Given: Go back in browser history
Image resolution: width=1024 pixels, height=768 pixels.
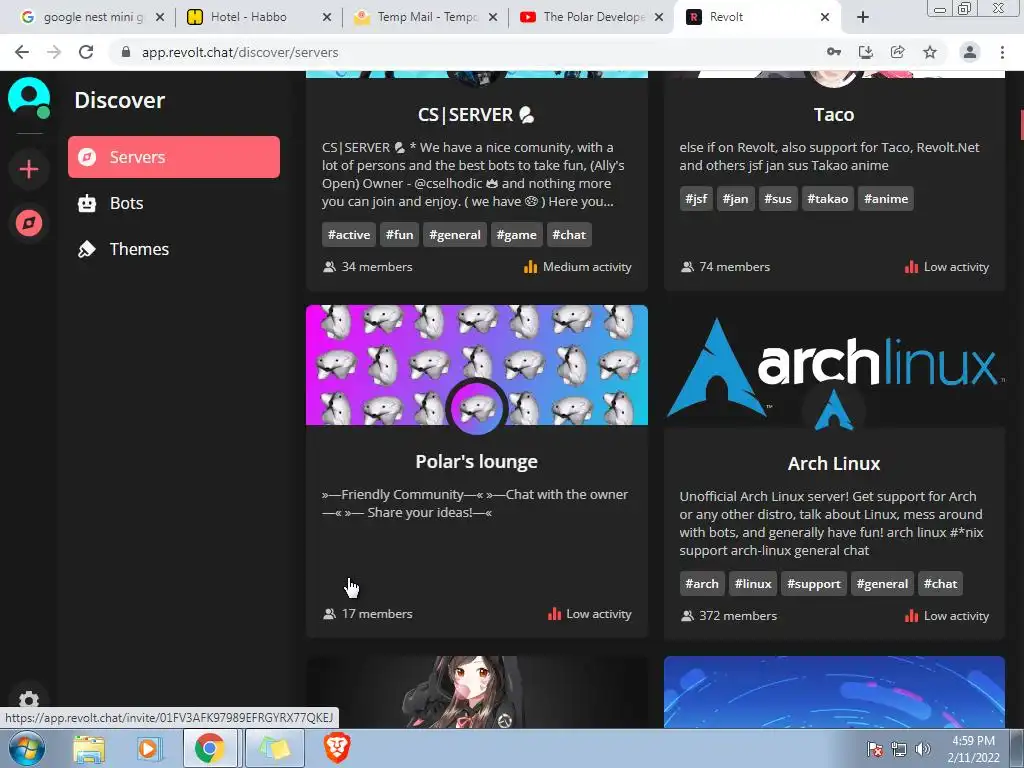Looking at the screenshot, I should [x=22, y=52].
